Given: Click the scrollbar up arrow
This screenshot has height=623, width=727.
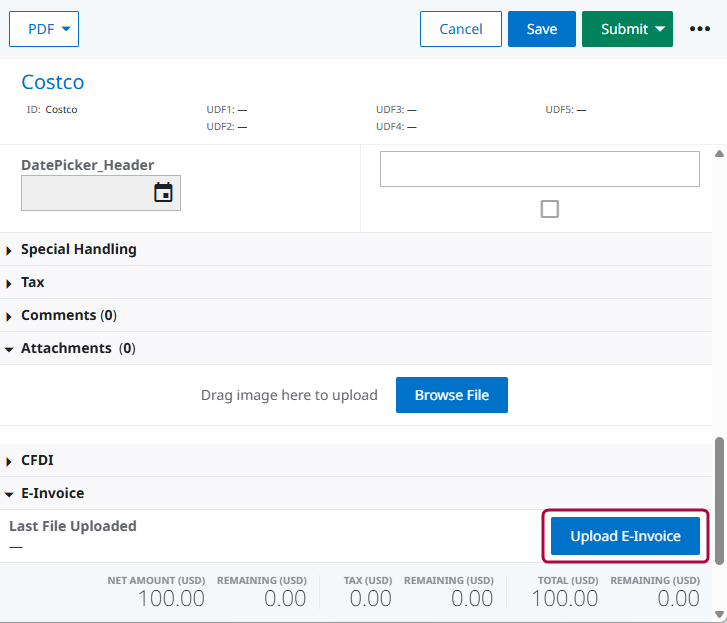Looking at the screenshot, I should (718, 154).
